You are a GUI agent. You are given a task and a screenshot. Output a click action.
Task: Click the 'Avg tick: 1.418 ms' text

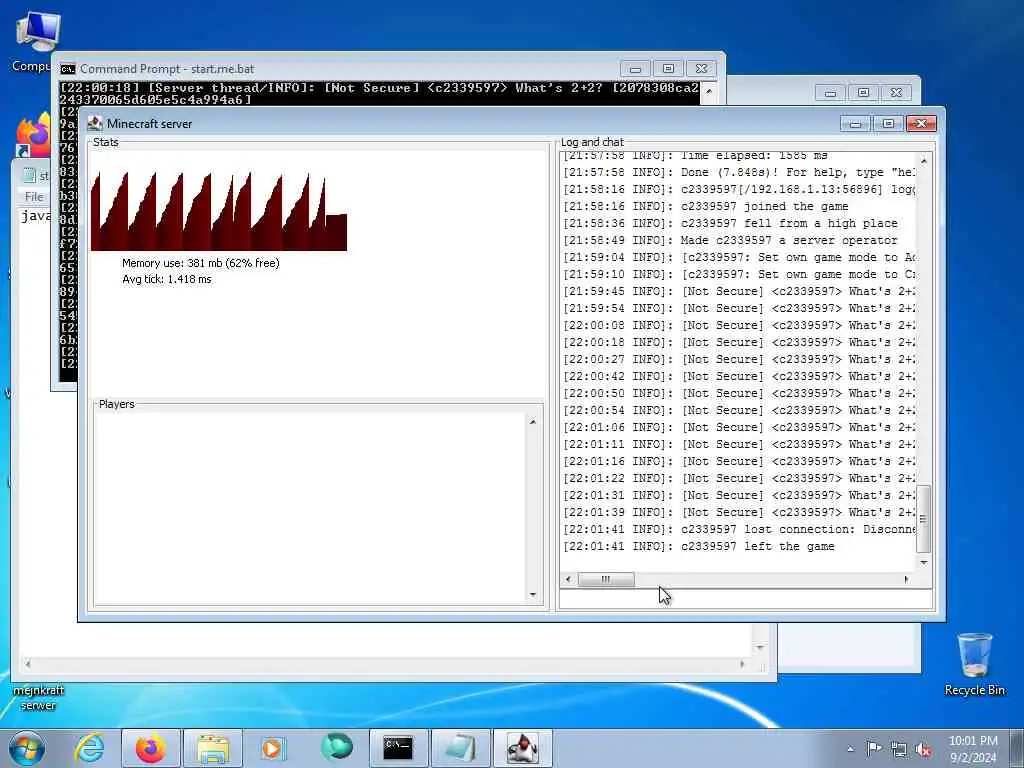[x=167, y=280]
